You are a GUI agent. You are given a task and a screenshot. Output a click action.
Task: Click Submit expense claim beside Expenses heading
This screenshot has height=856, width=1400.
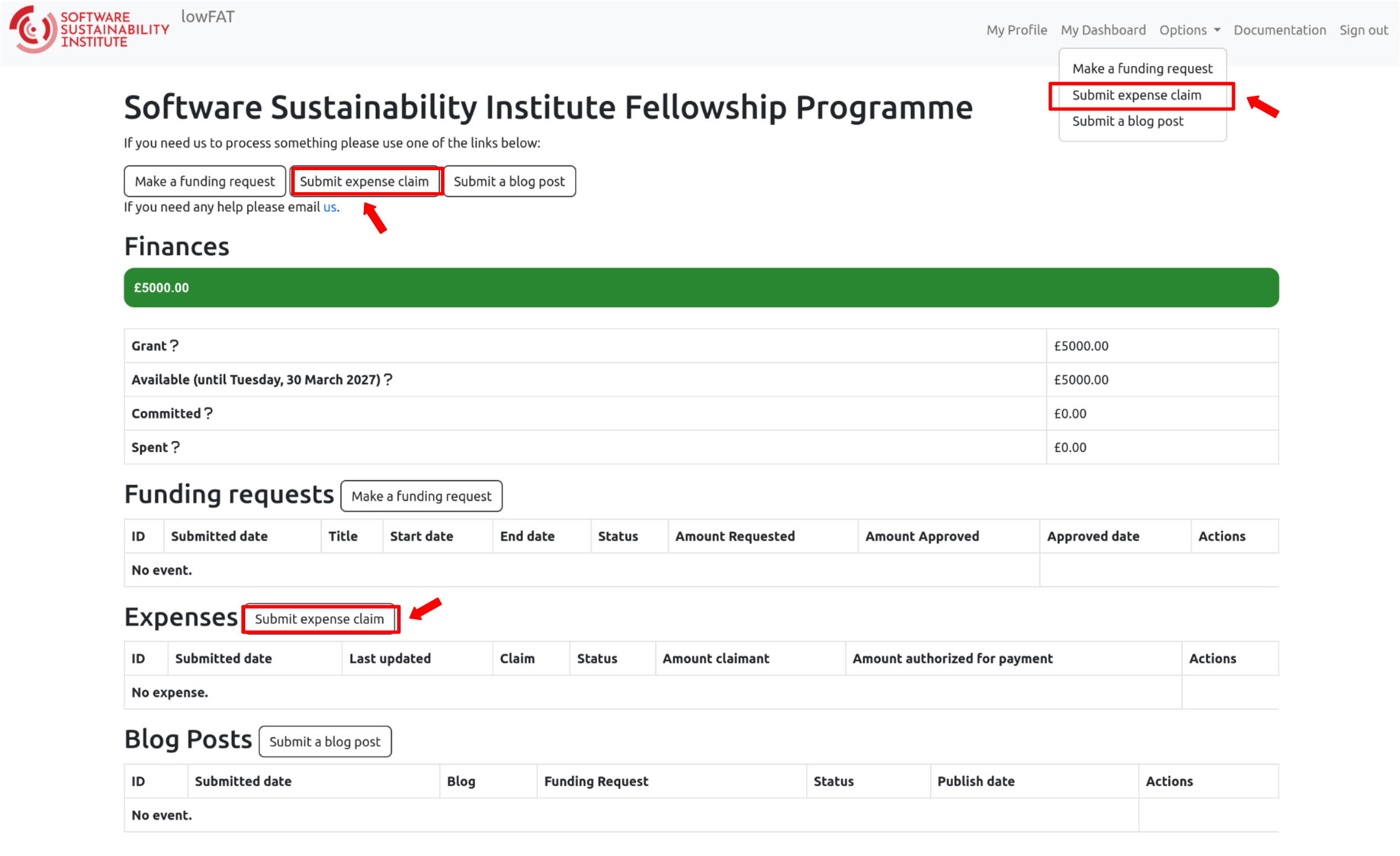click(319, 619)
